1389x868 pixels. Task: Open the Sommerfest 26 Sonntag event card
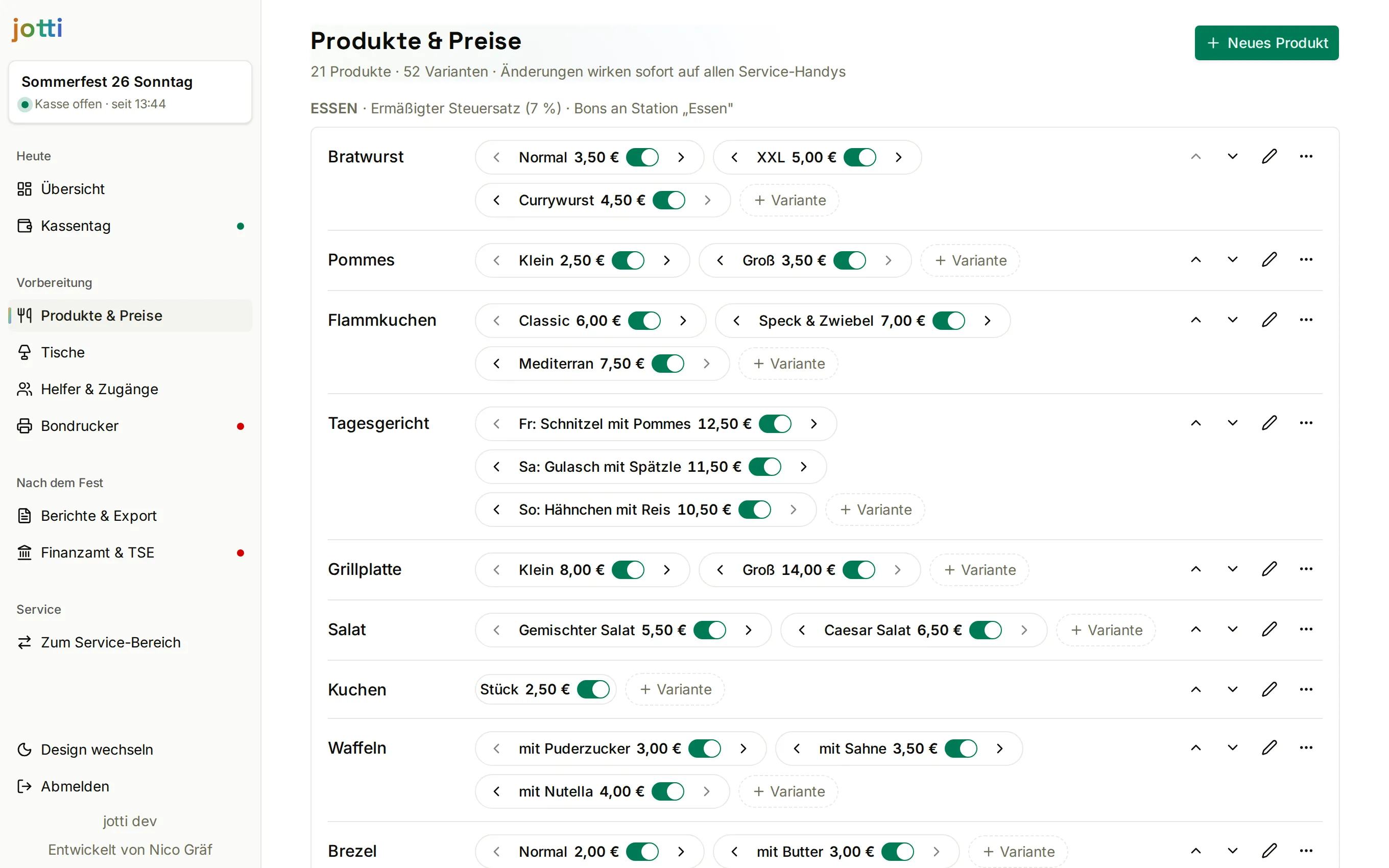click(x=130, y=92)
